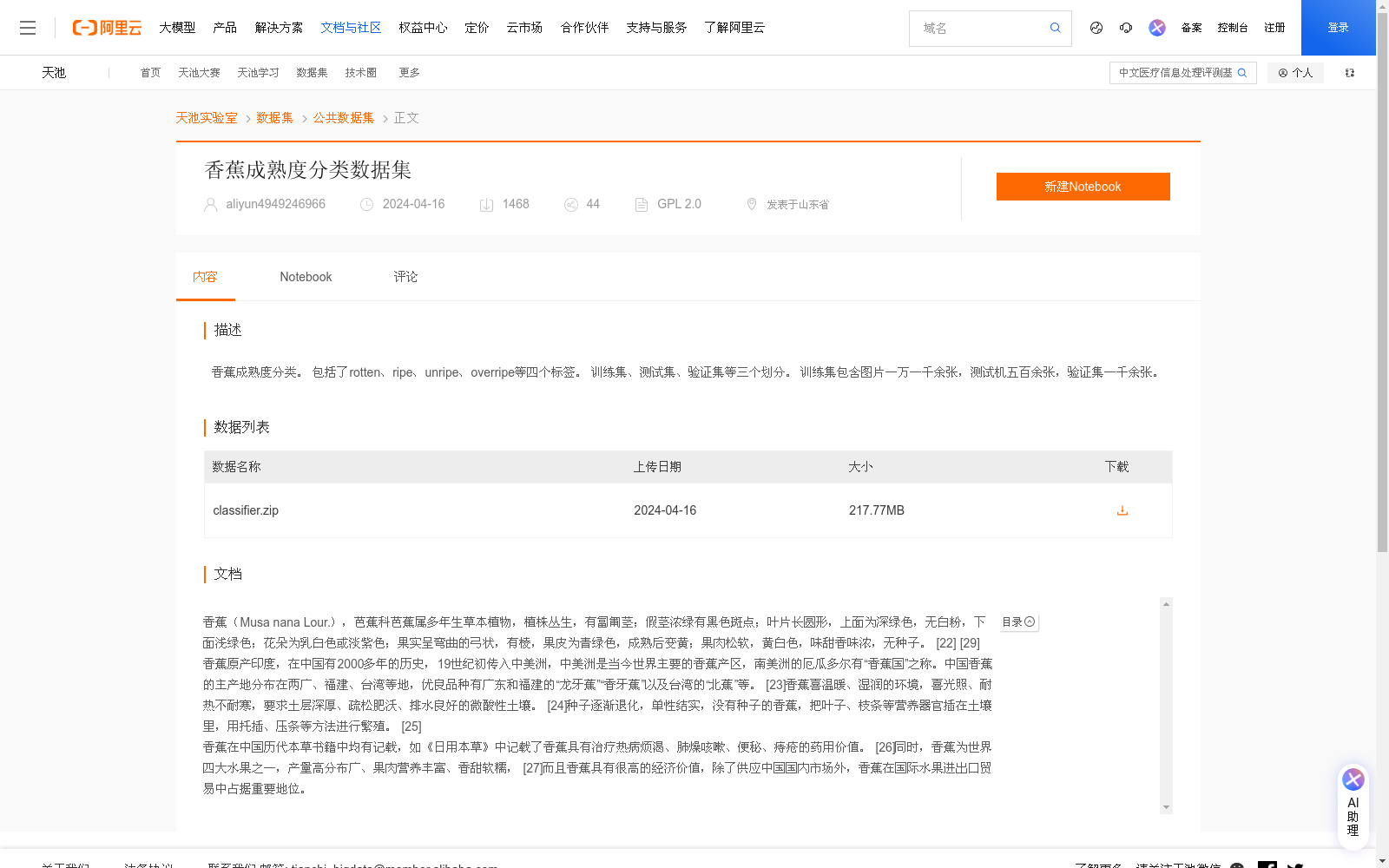This screenshot has width=1389, height=868.
Task: Open the 支持与服务 menu item
Action: click(656, 28)
